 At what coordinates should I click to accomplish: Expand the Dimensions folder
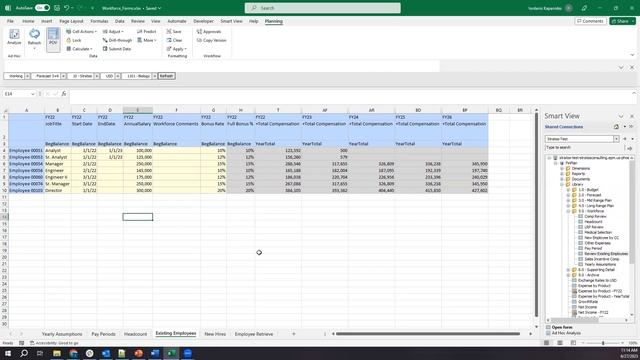[562, 169]
